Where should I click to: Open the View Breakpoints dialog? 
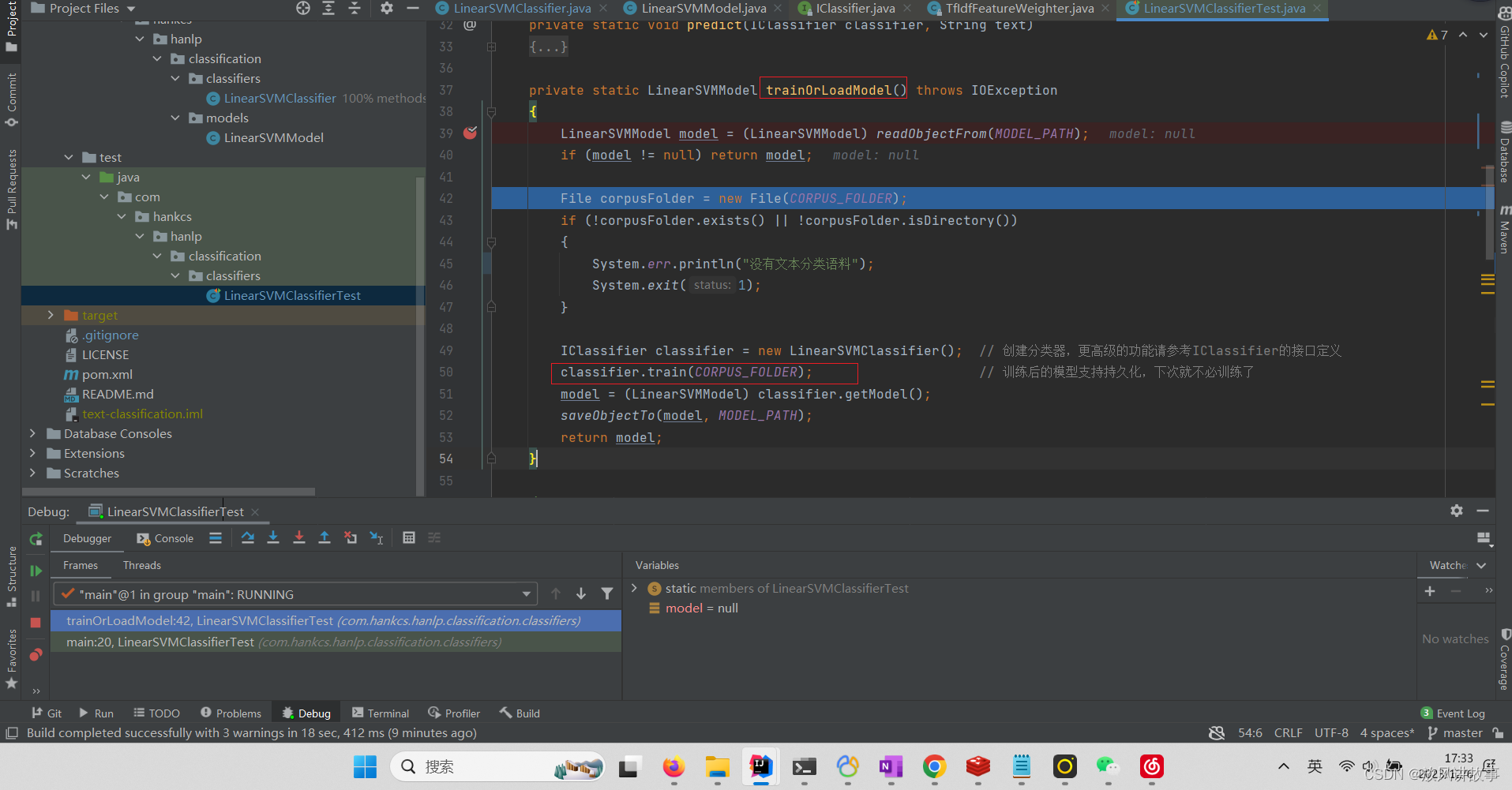coord(36,654)
